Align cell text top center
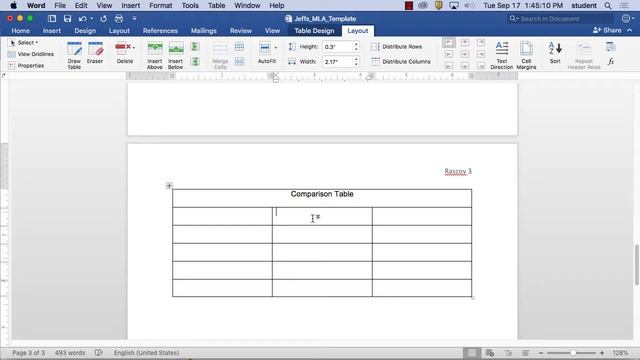 click(x=465, y=42)
